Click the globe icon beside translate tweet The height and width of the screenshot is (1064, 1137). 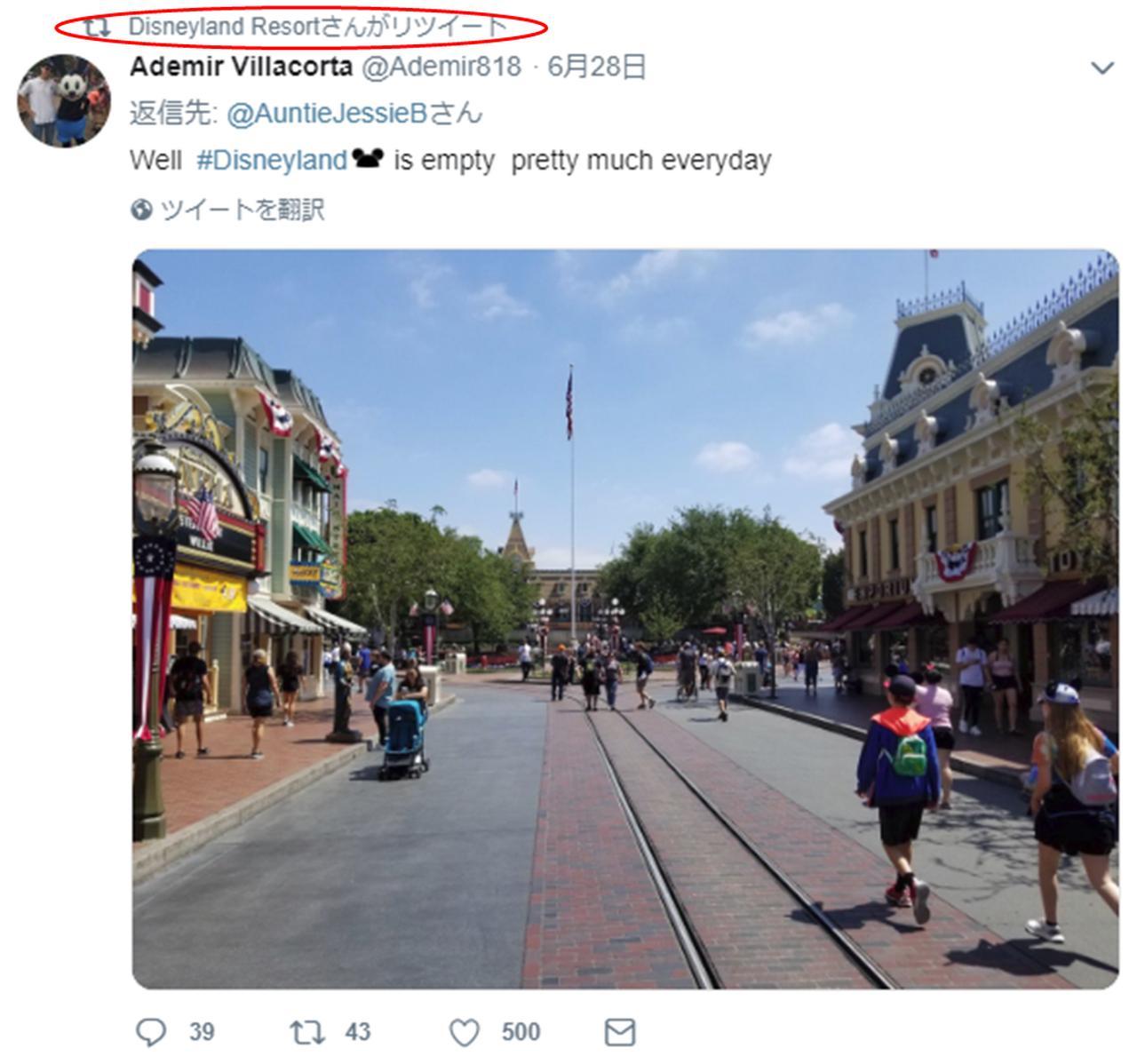(x=140, y=210)
